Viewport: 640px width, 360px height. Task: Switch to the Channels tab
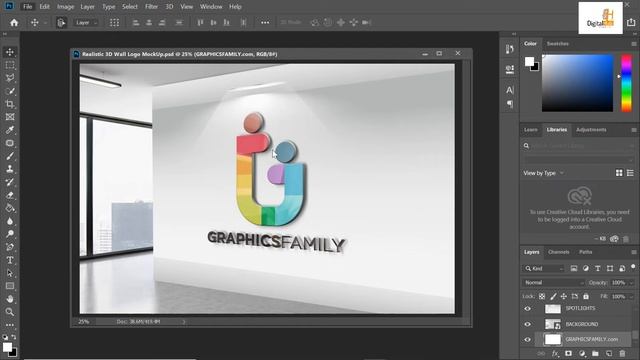point(558,252)
